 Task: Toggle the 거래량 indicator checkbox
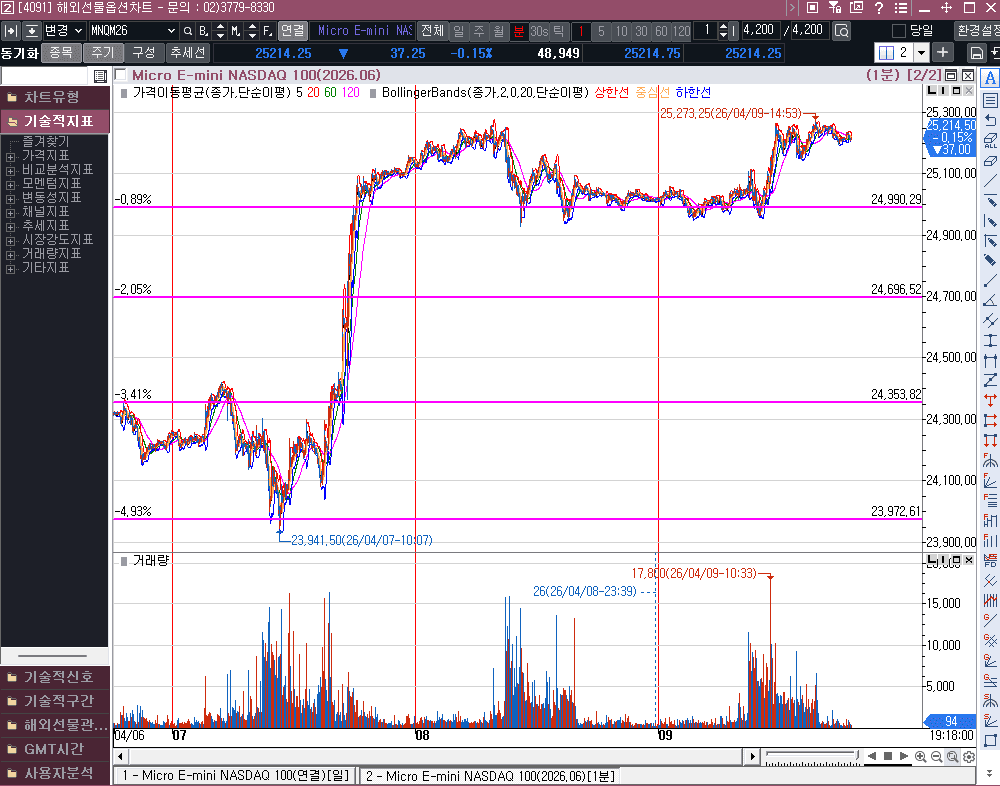pyautogui.click(x=121, y=560)
